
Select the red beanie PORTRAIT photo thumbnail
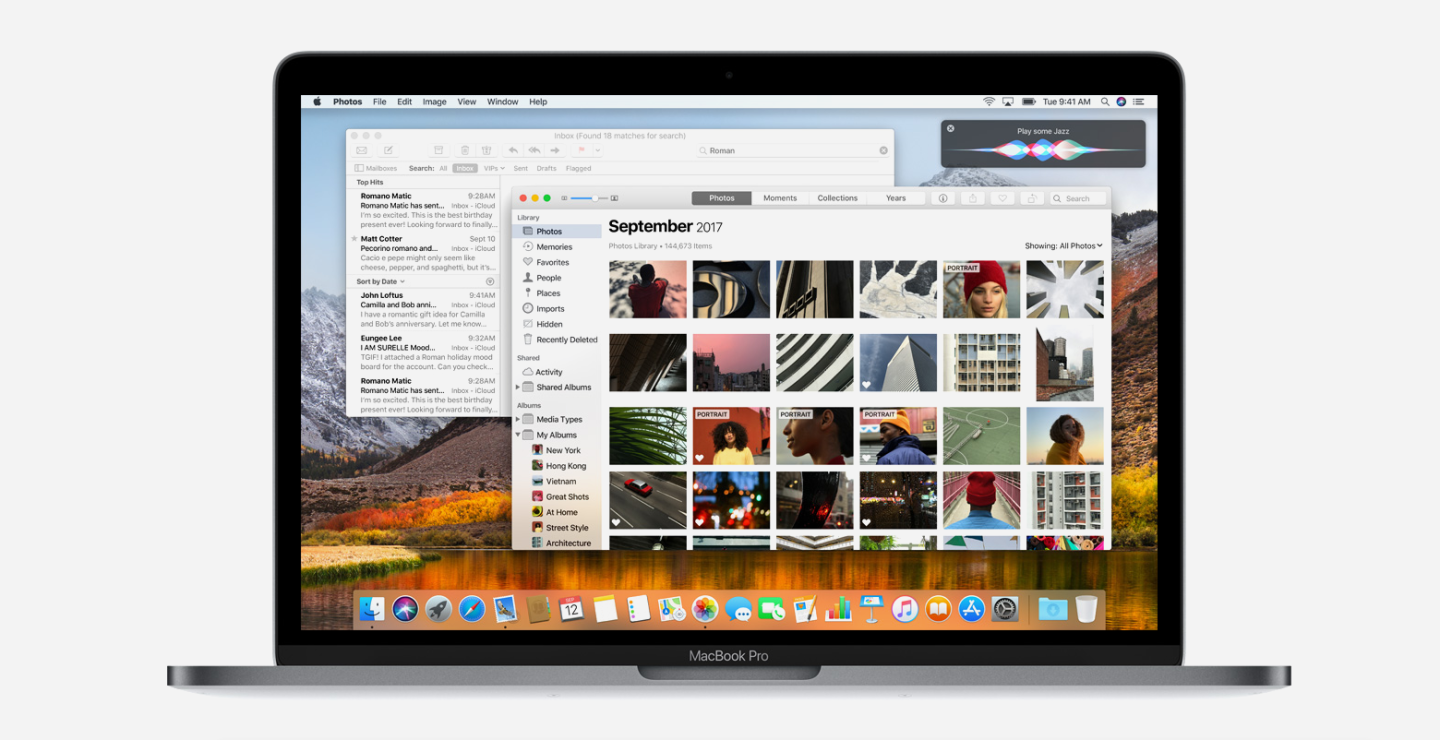pos(981,290)
